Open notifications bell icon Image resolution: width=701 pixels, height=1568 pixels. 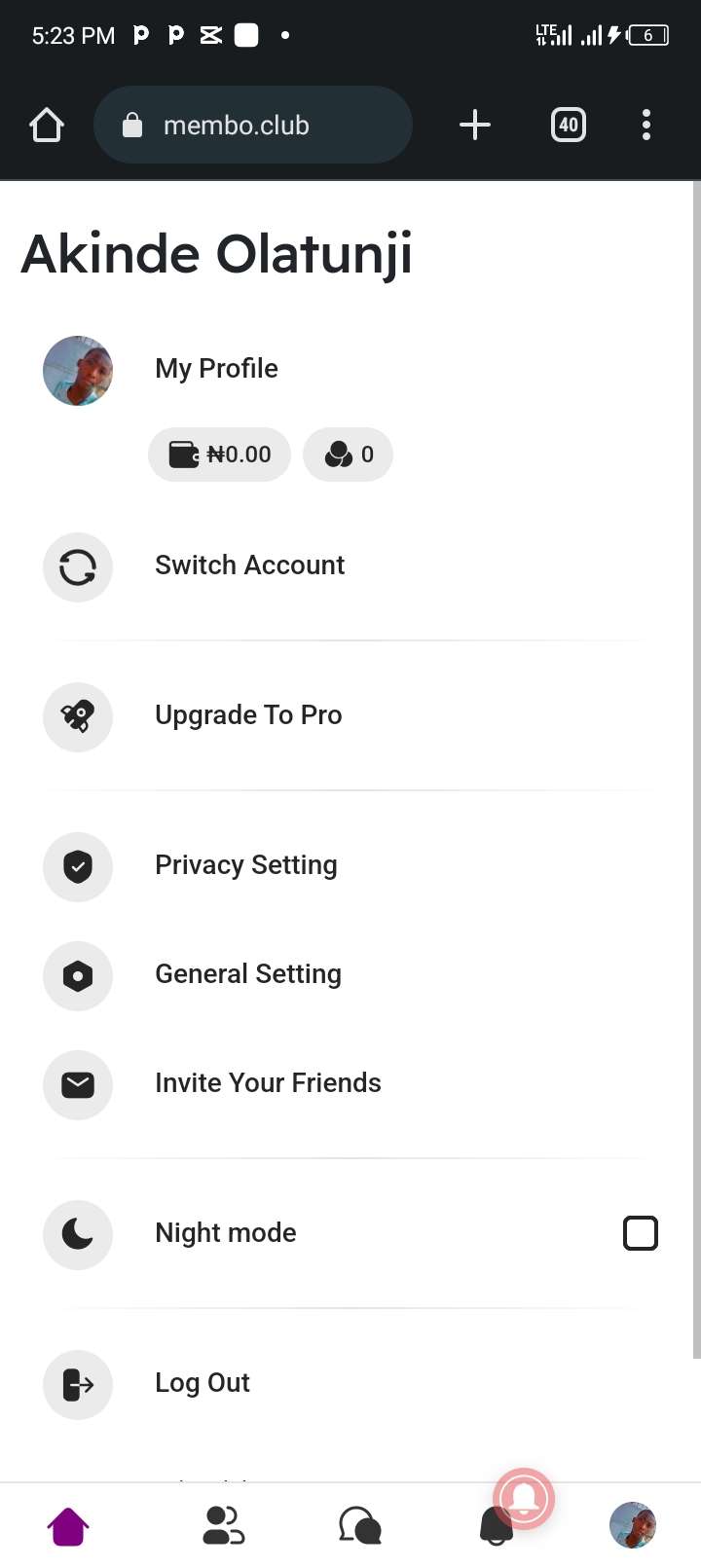pyautogui.click(x=497, y=1526)
